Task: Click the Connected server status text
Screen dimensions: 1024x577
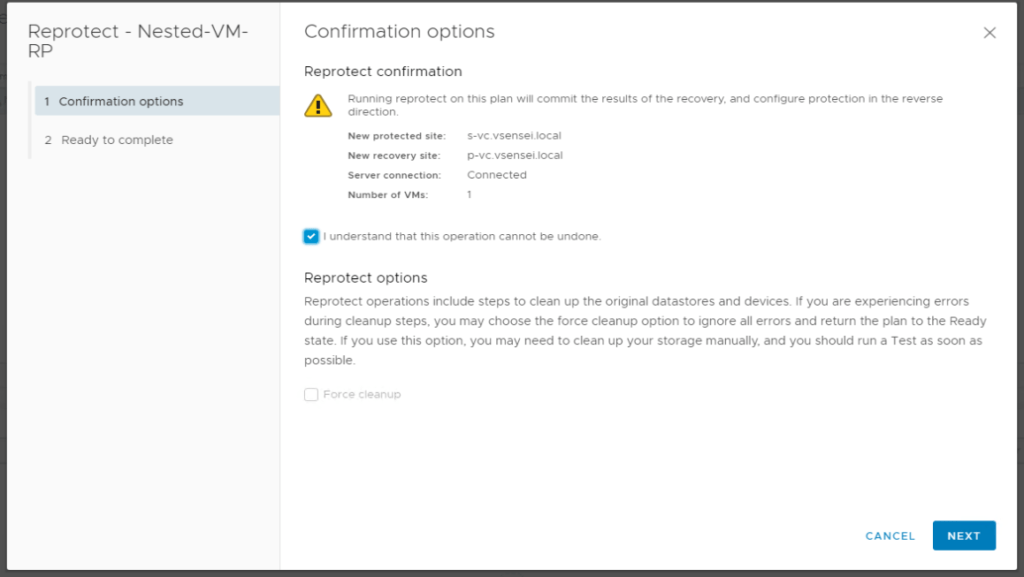Action: click(x=496, y=175)
